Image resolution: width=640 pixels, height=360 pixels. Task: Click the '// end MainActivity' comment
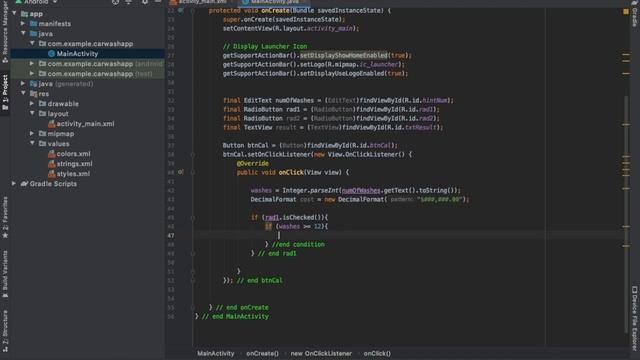click(236, 316)
